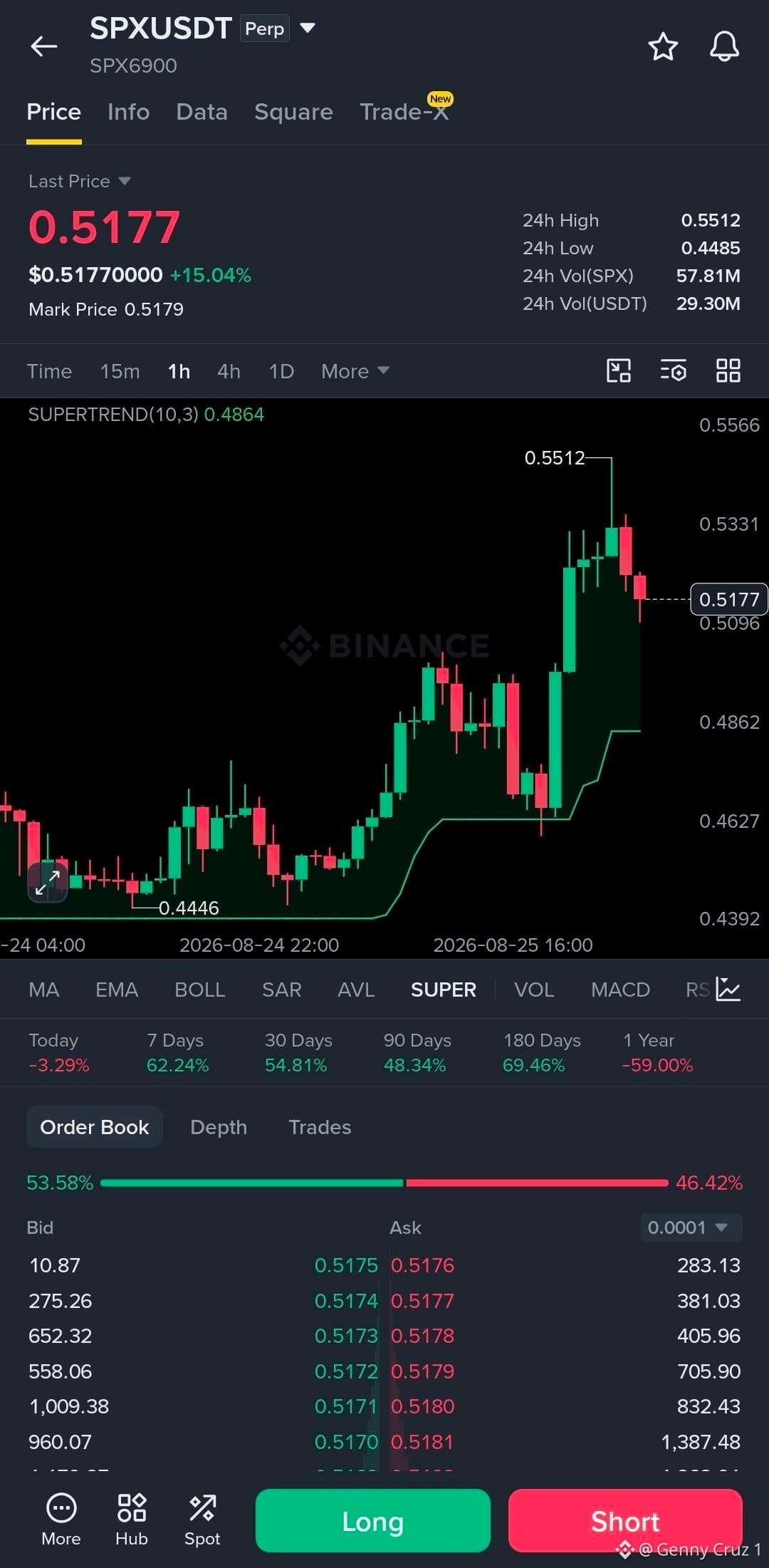Image resolution: width=769 pixels, height=1568 pixels.
Task: Select the 15m chart interval
Action: (120, 370)
